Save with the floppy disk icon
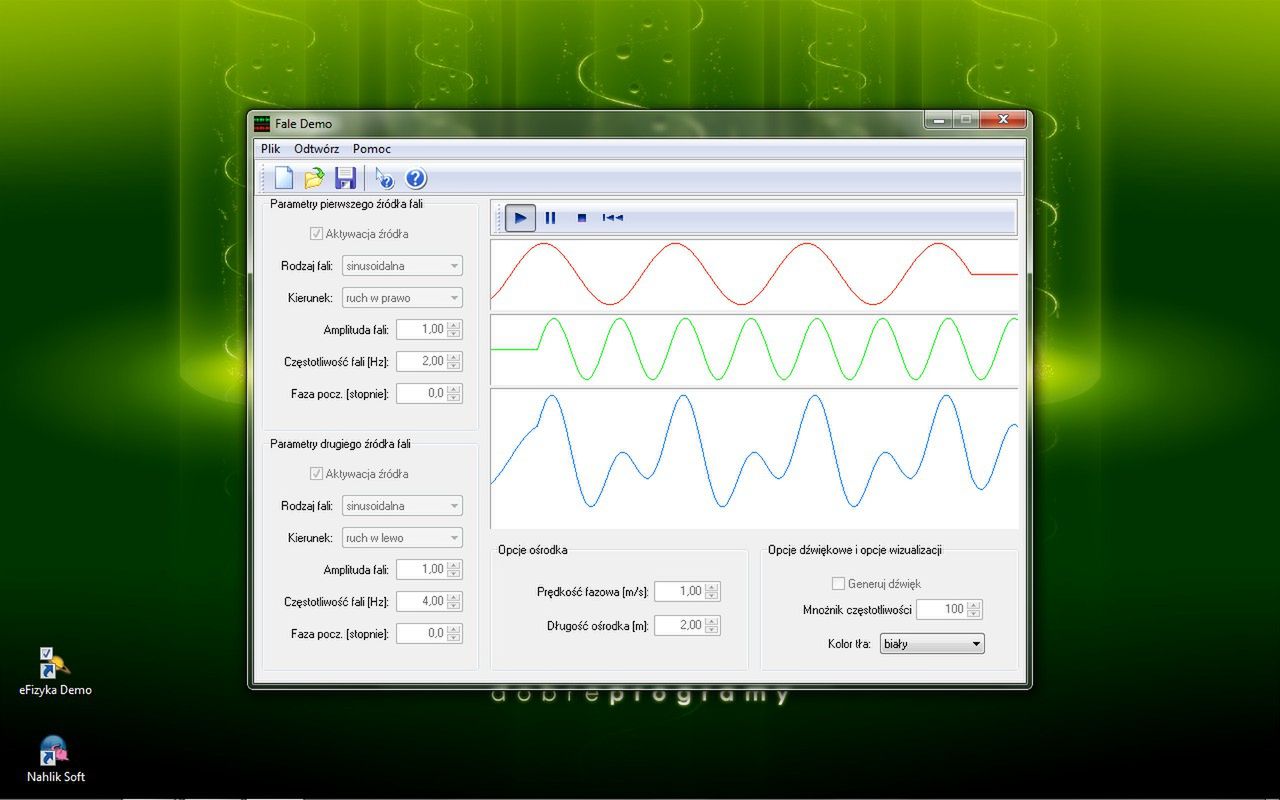Viewport: 1280px width, 800px height. [x=345, y=178]
